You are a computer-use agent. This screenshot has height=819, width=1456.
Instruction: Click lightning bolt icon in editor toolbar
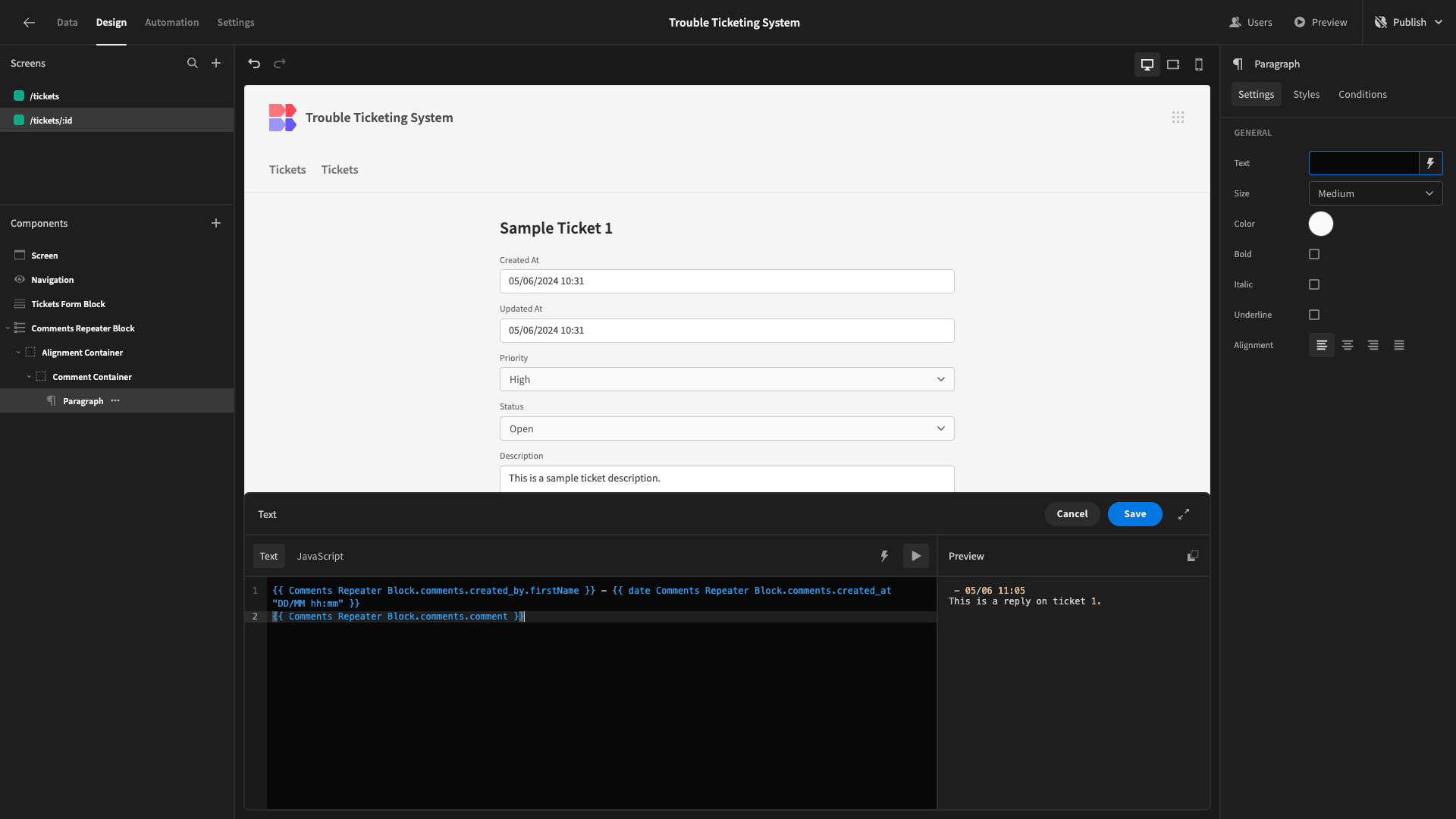(x=884, y=556)
